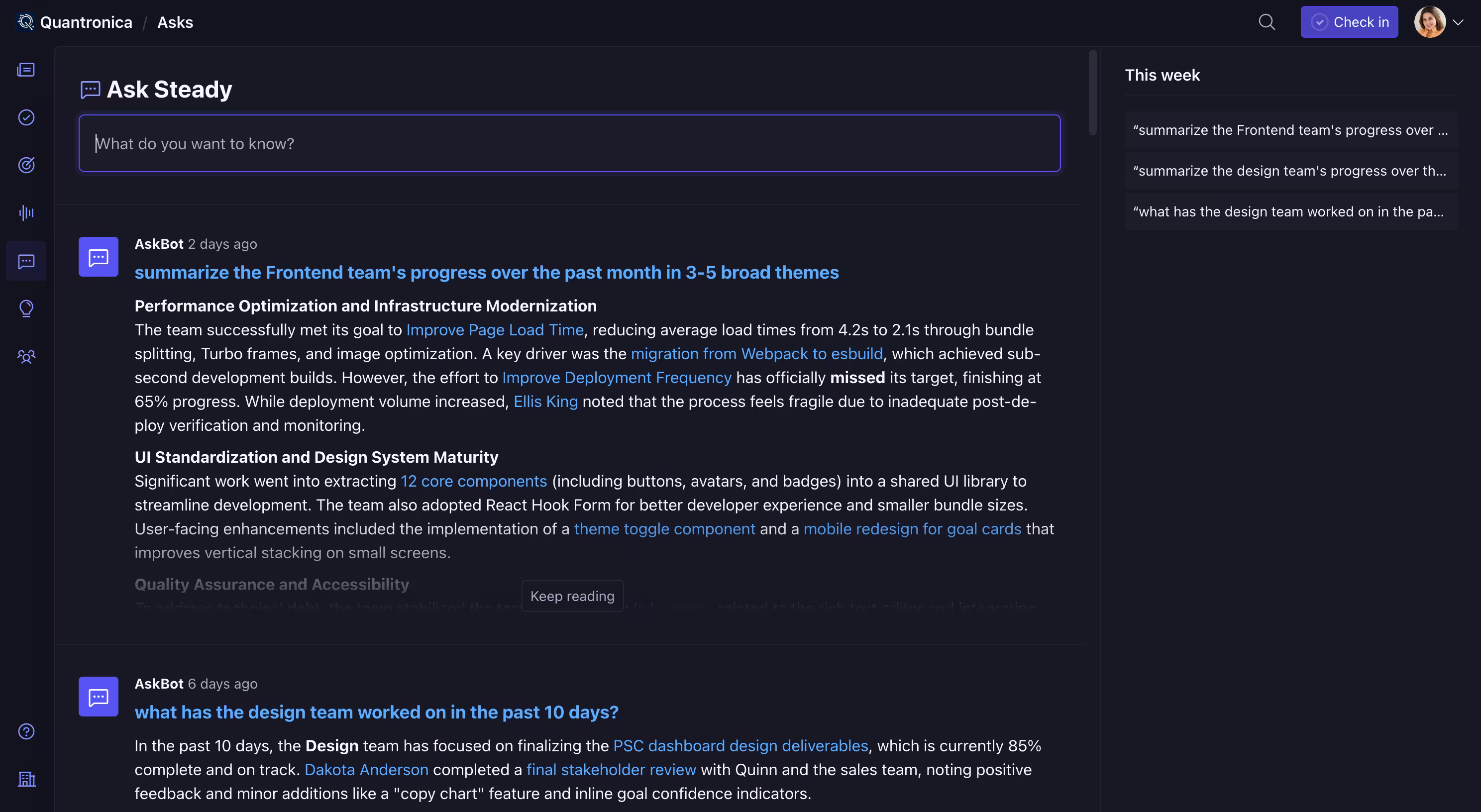
Task: Open the teams people sidebar icon
Action: coord(26,356)
